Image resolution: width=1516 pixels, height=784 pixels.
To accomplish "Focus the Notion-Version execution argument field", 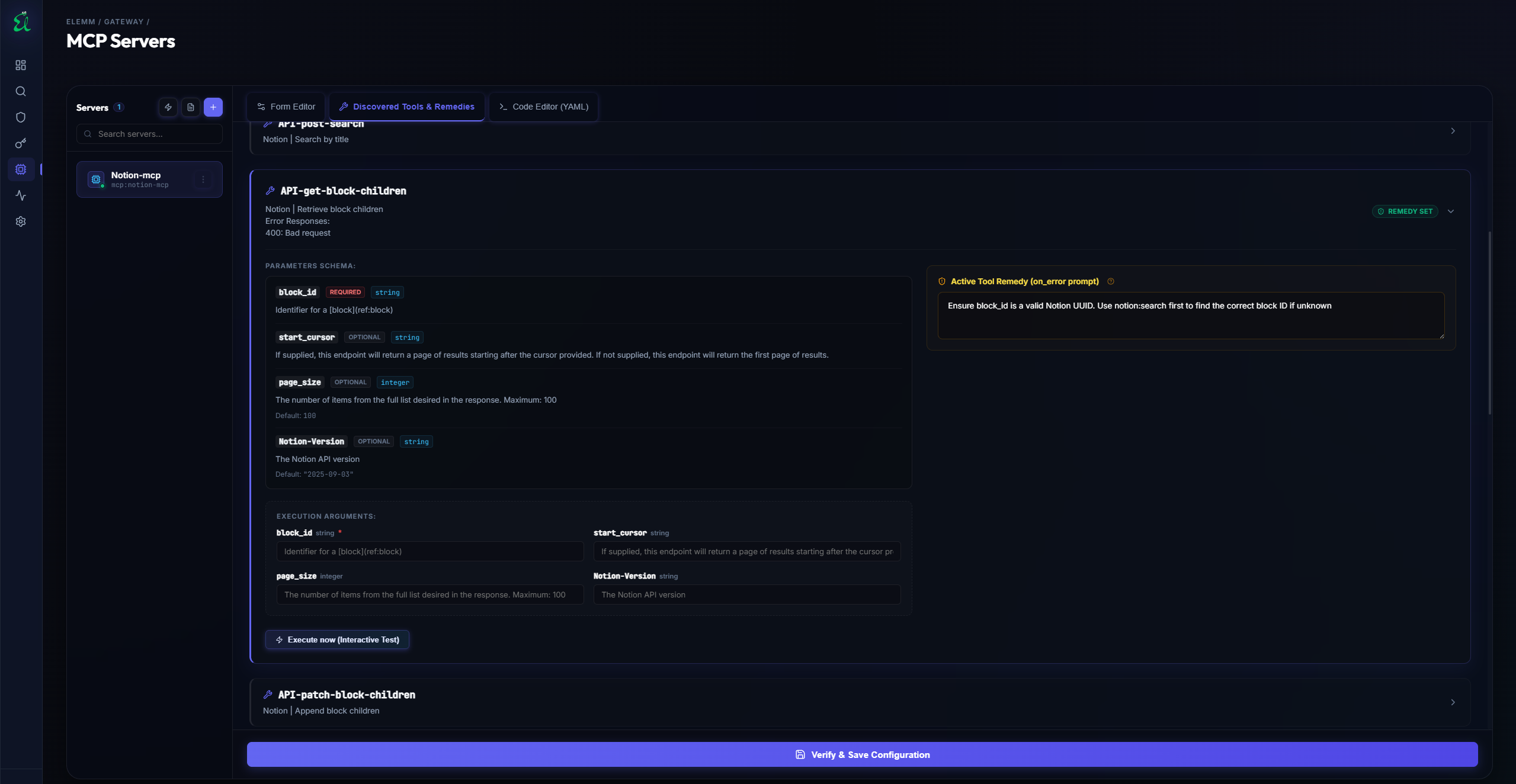I will (746, 595).
